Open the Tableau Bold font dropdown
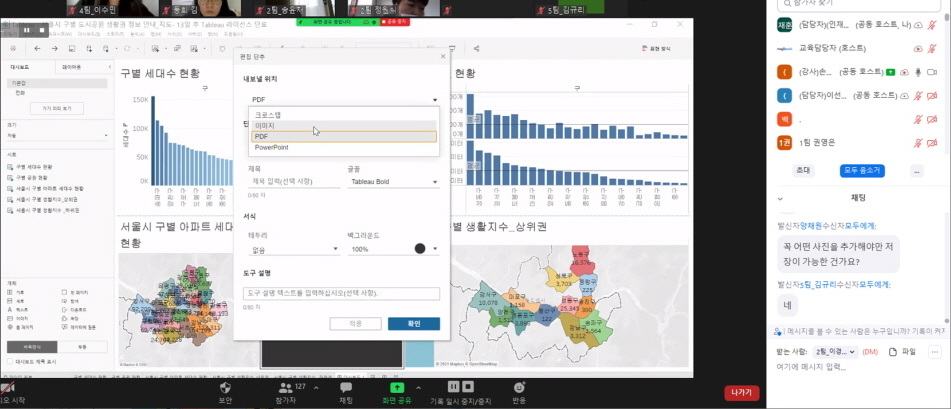This screenshot has height=409, width=951. (x=393, y=181)
